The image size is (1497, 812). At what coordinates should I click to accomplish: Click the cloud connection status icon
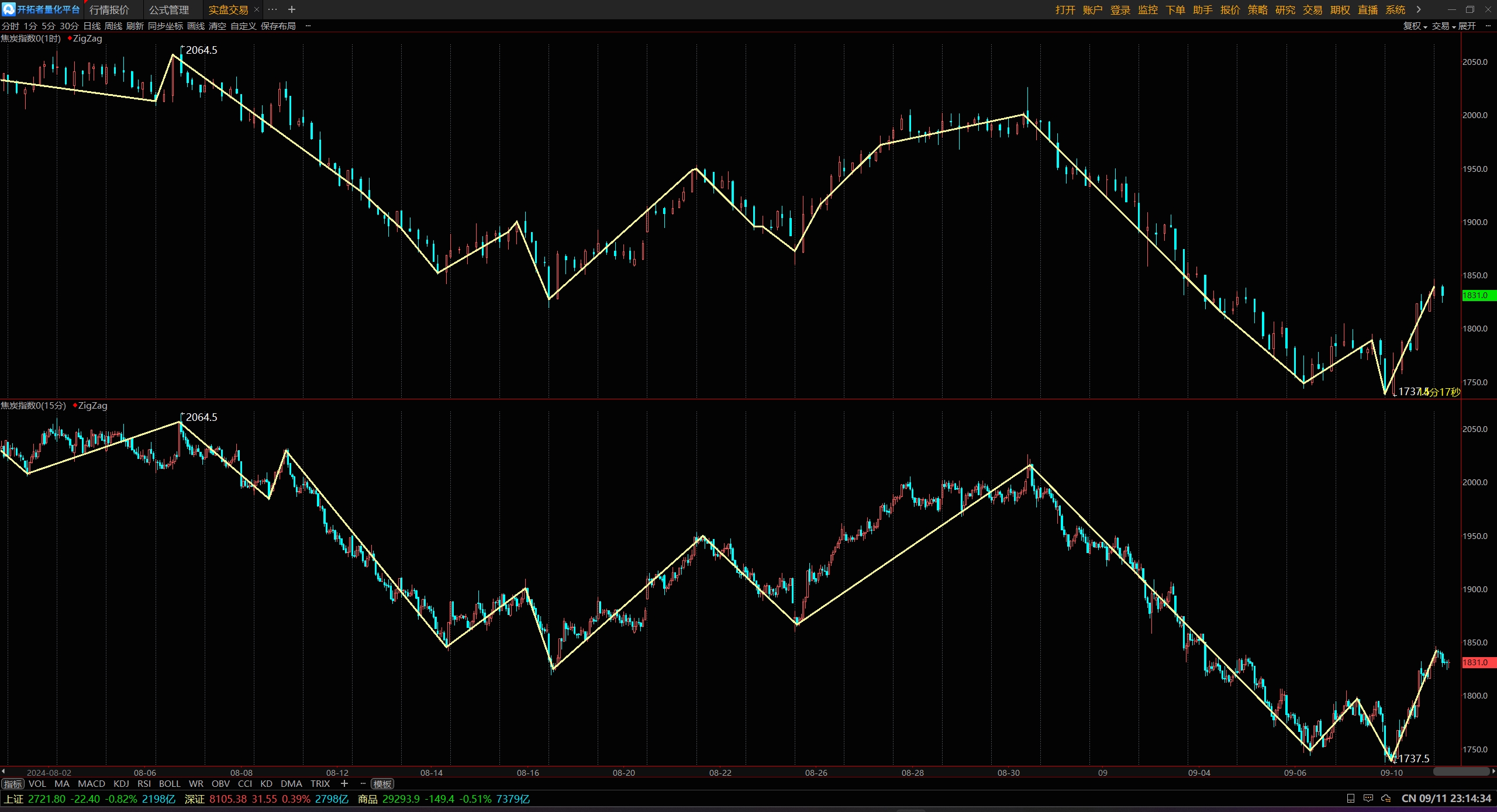(x=1386, y=799)
